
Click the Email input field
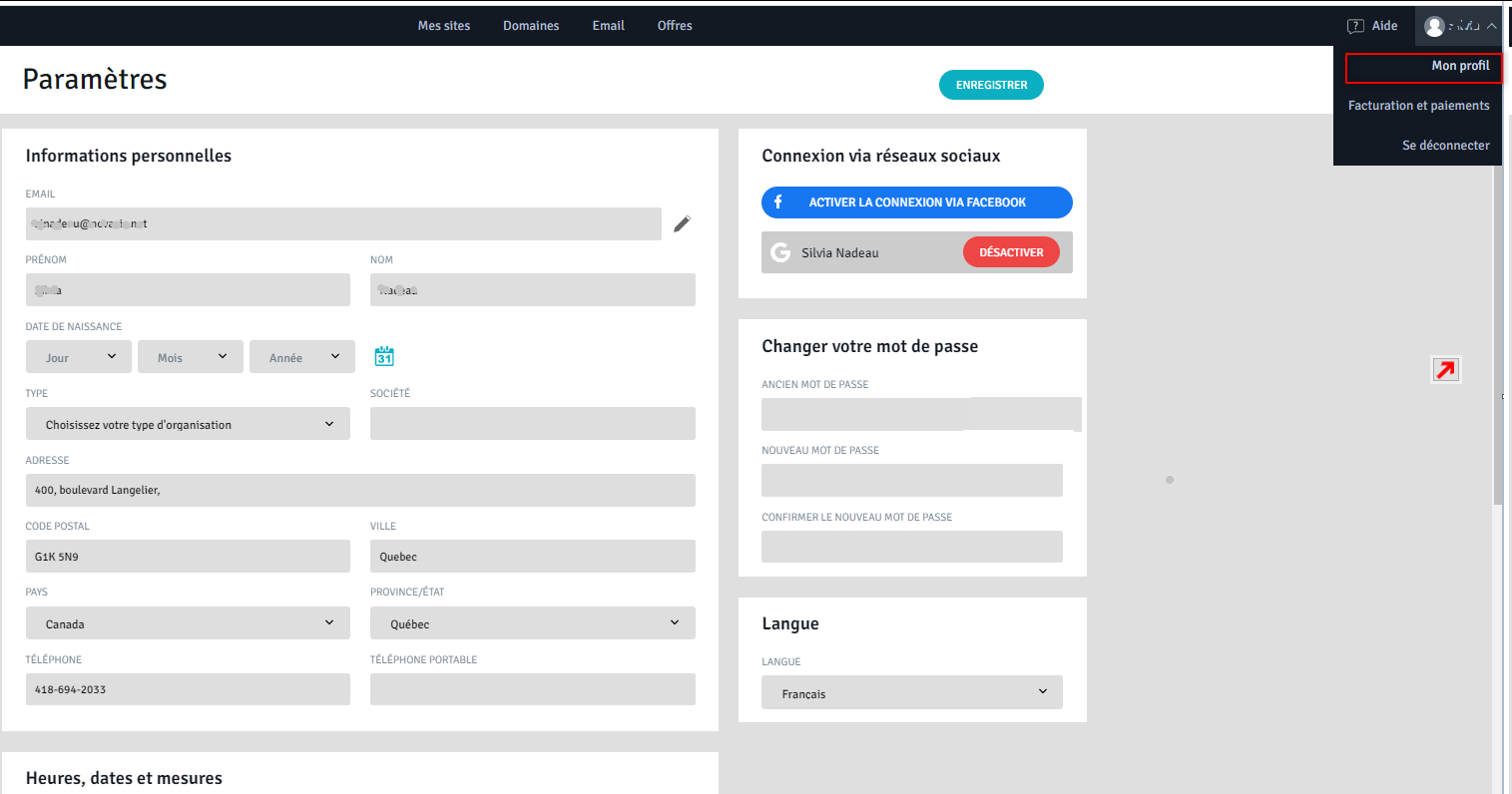click(343, 223)
